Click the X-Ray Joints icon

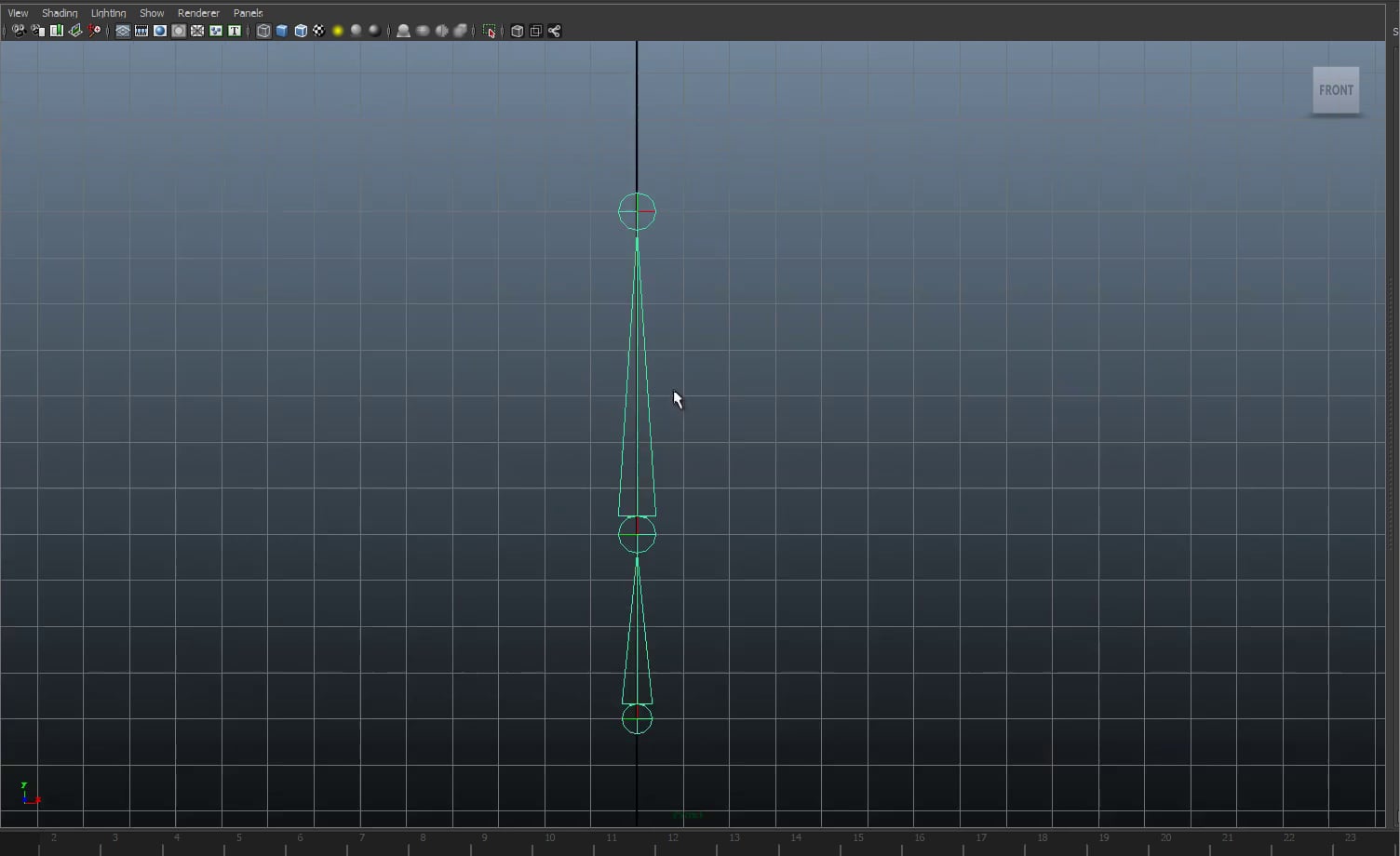click(x=555, y=31)
